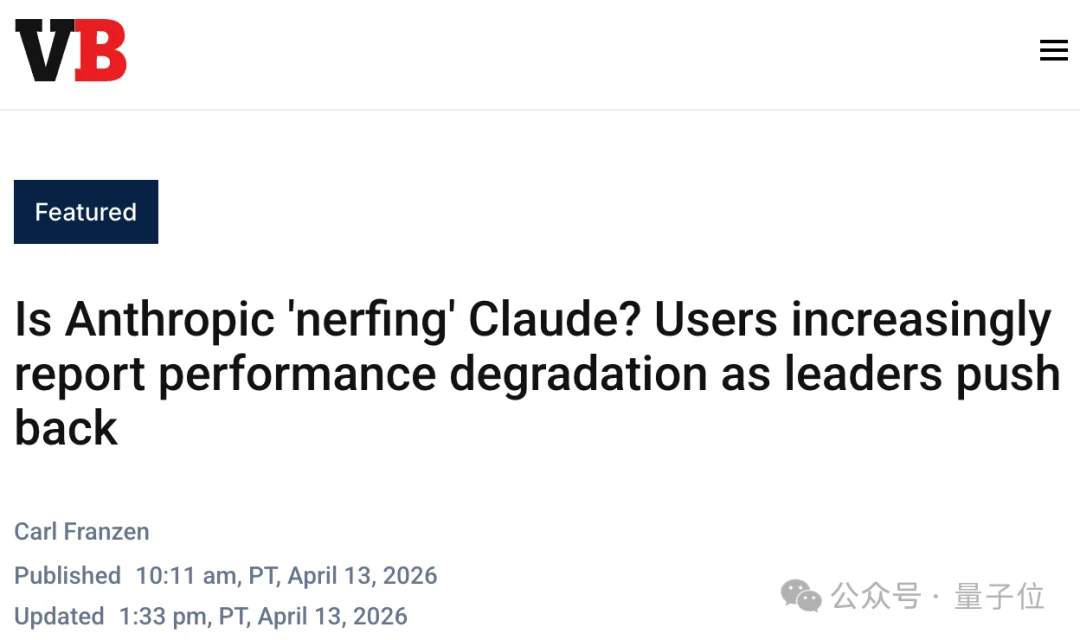The width and height of the screenshot is (1080, 640).
Task: Select the Published label text
Action: pyautogui.click(x=67, y=576)
